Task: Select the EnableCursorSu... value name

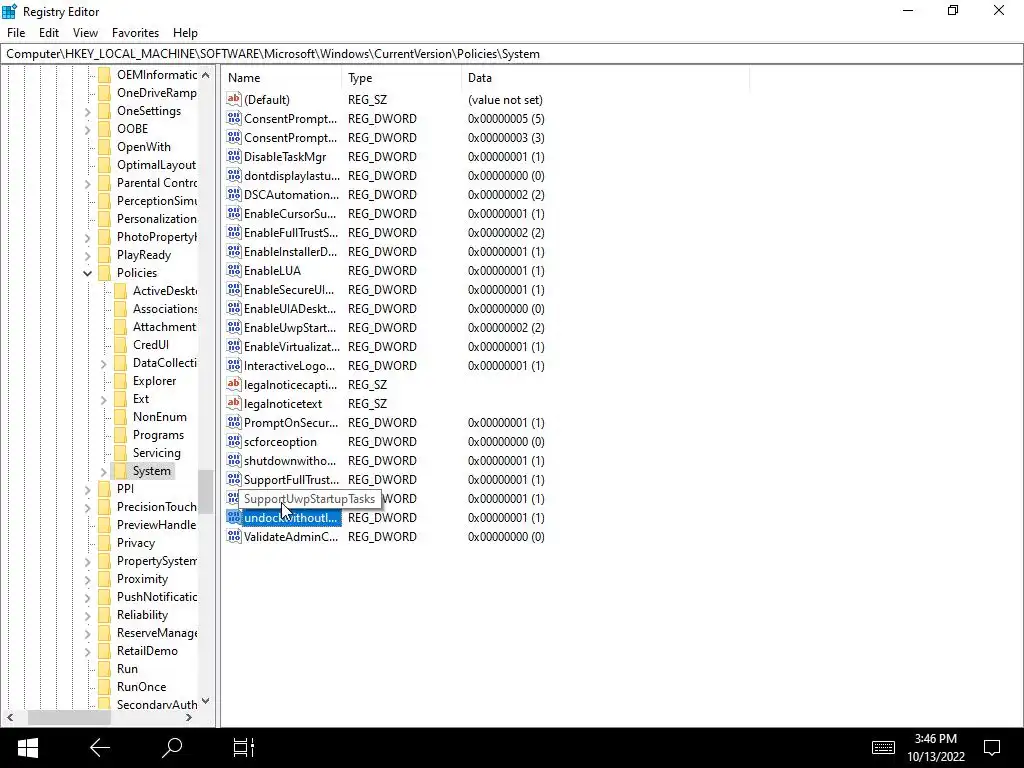Action: (290, 214)
